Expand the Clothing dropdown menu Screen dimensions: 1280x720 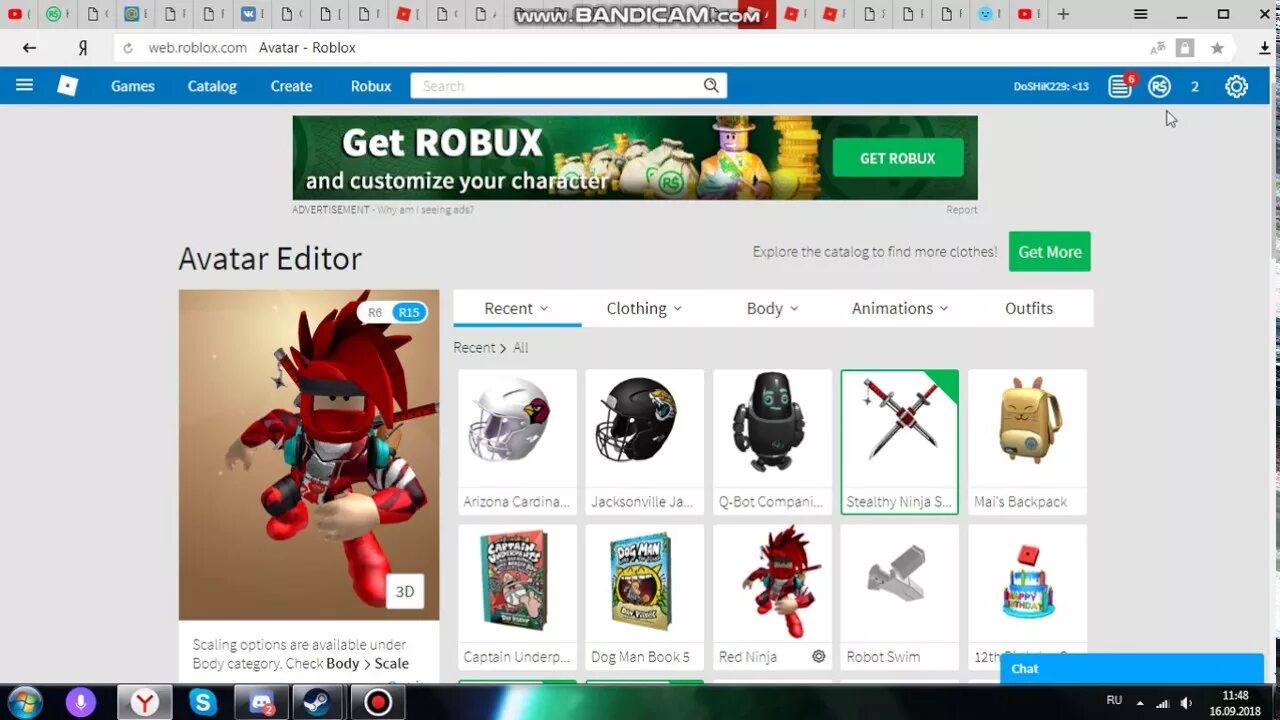coord(644,308)
